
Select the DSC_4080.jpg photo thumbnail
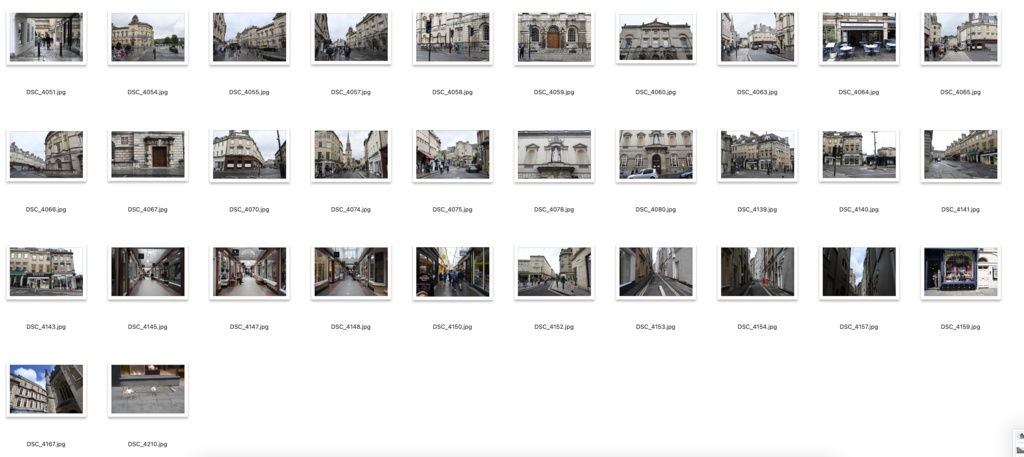pyautogui.click(x=656, y=155)
